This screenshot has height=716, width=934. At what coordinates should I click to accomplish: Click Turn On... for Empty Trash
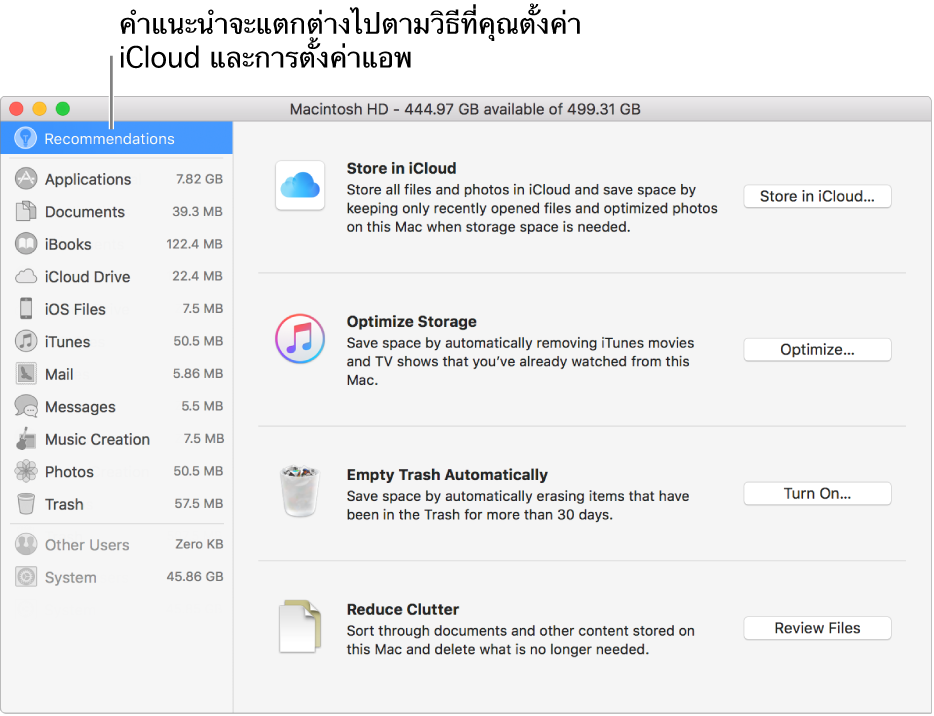[817, 494]
